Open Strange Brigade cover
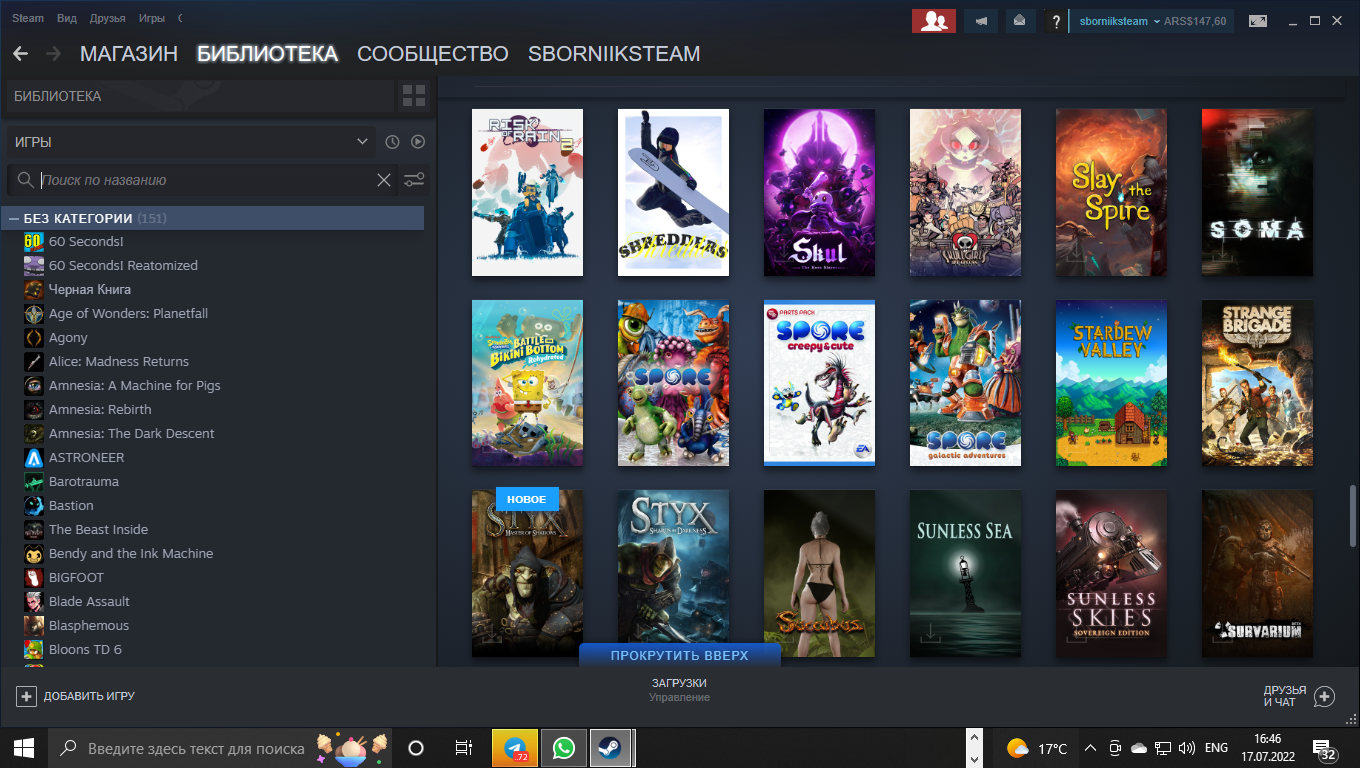1360x768 pixels. click(x=1257, y=383)
